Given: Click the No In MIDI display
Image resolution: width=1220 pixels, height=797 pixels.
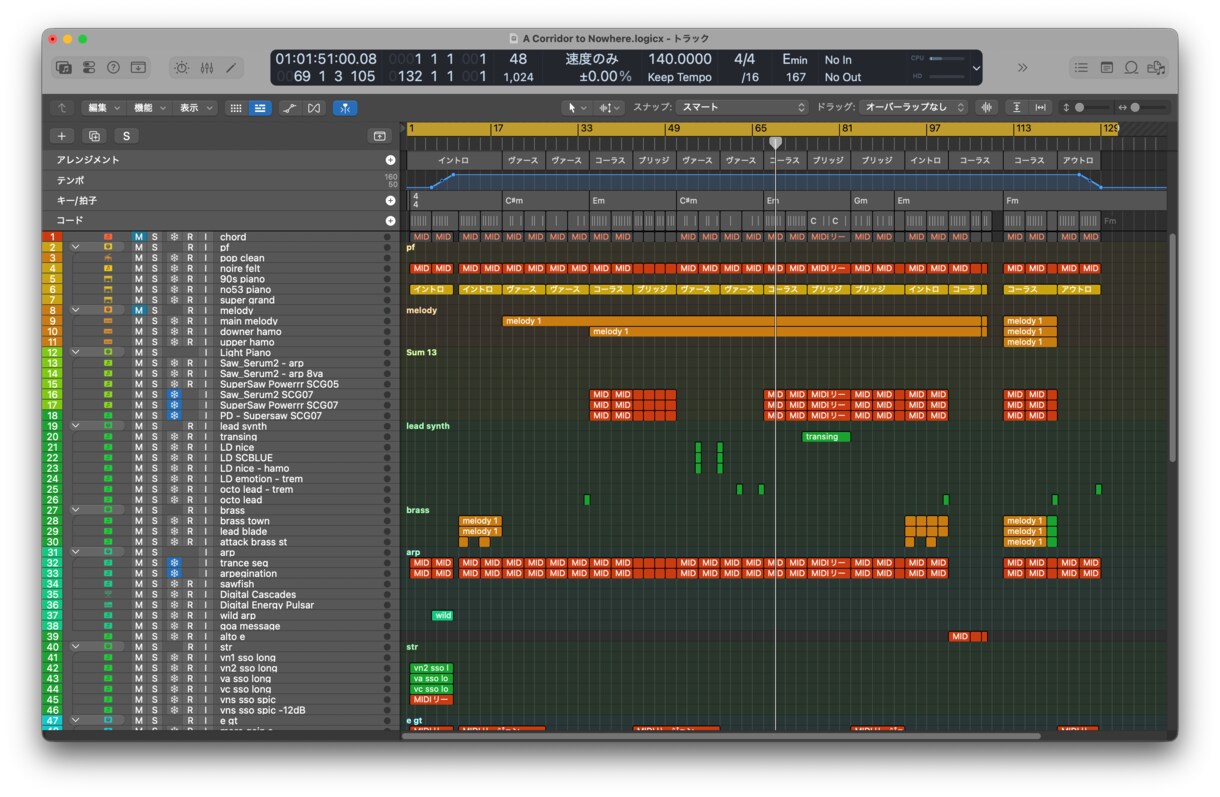Looking at the screenshot, I should 838,60.
